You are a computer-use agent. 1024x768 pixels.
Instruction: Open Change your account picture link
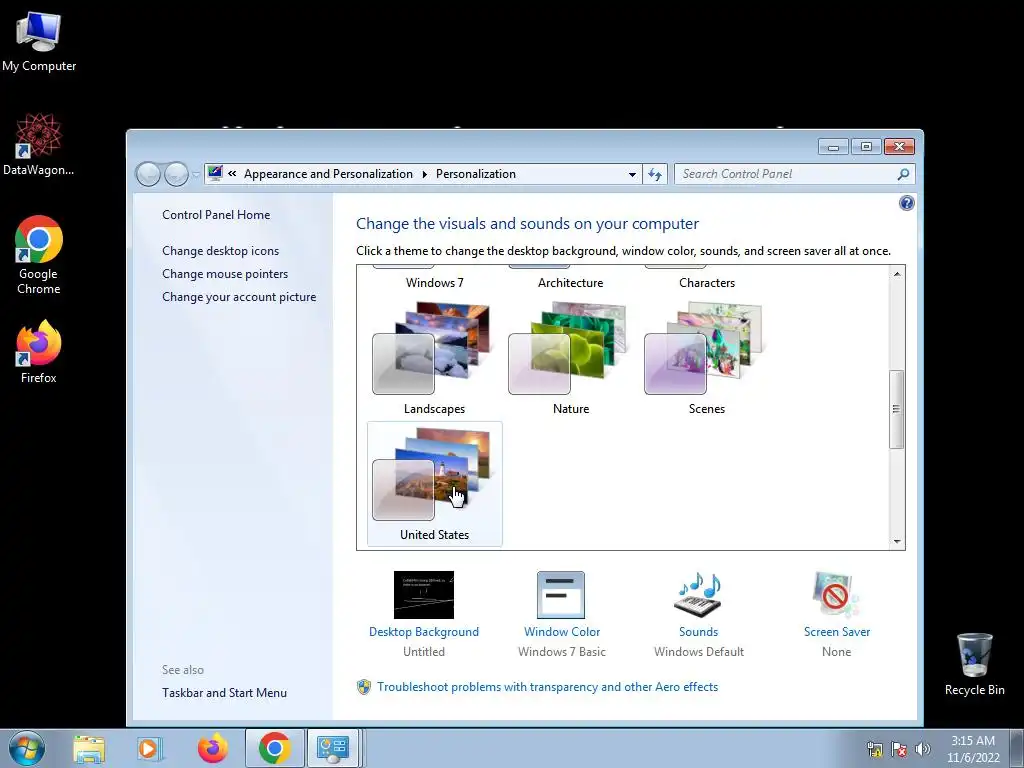(x=239, y=296)
